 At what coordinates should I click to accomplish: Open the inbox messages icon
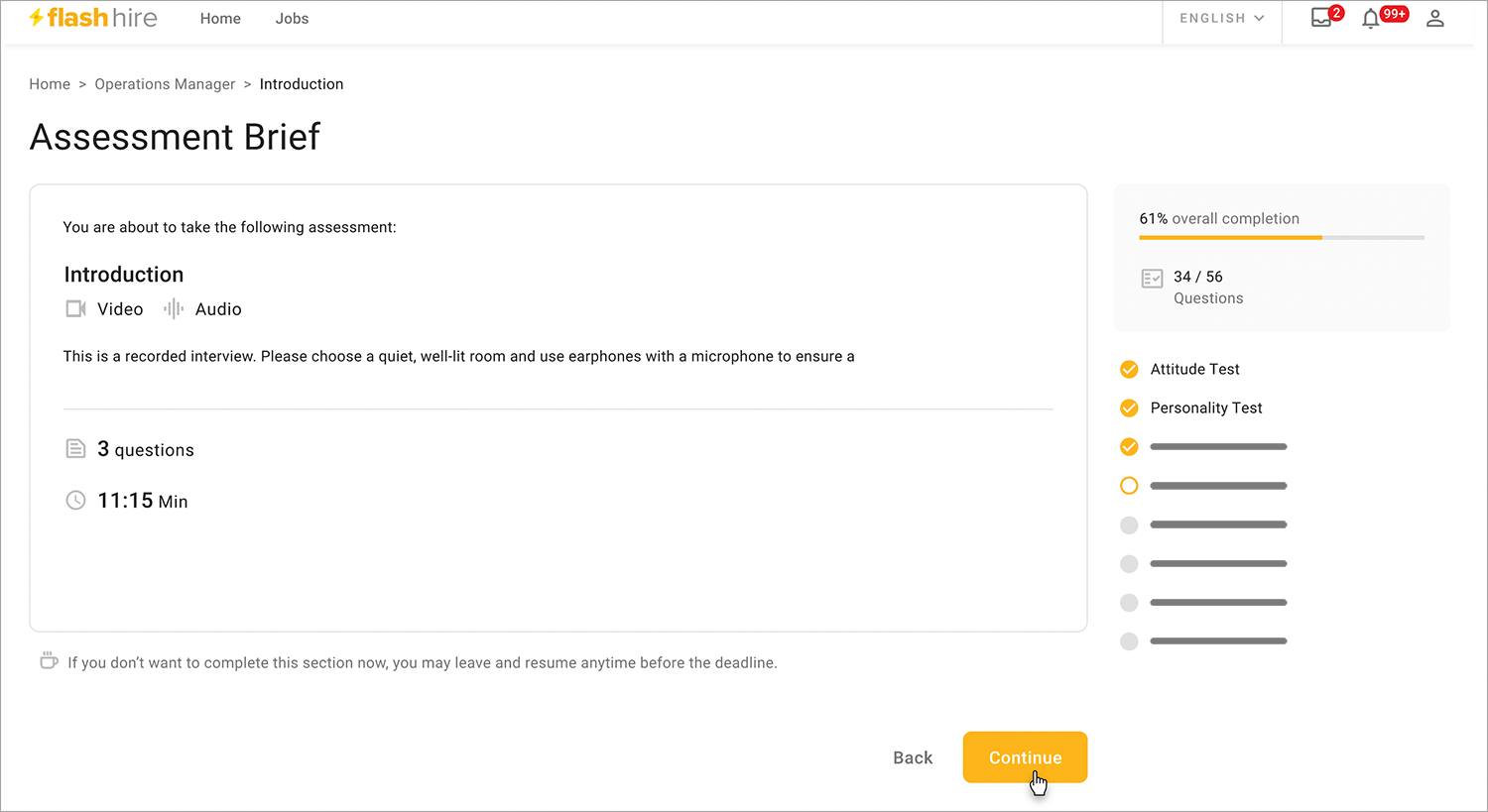(1322, 19)
